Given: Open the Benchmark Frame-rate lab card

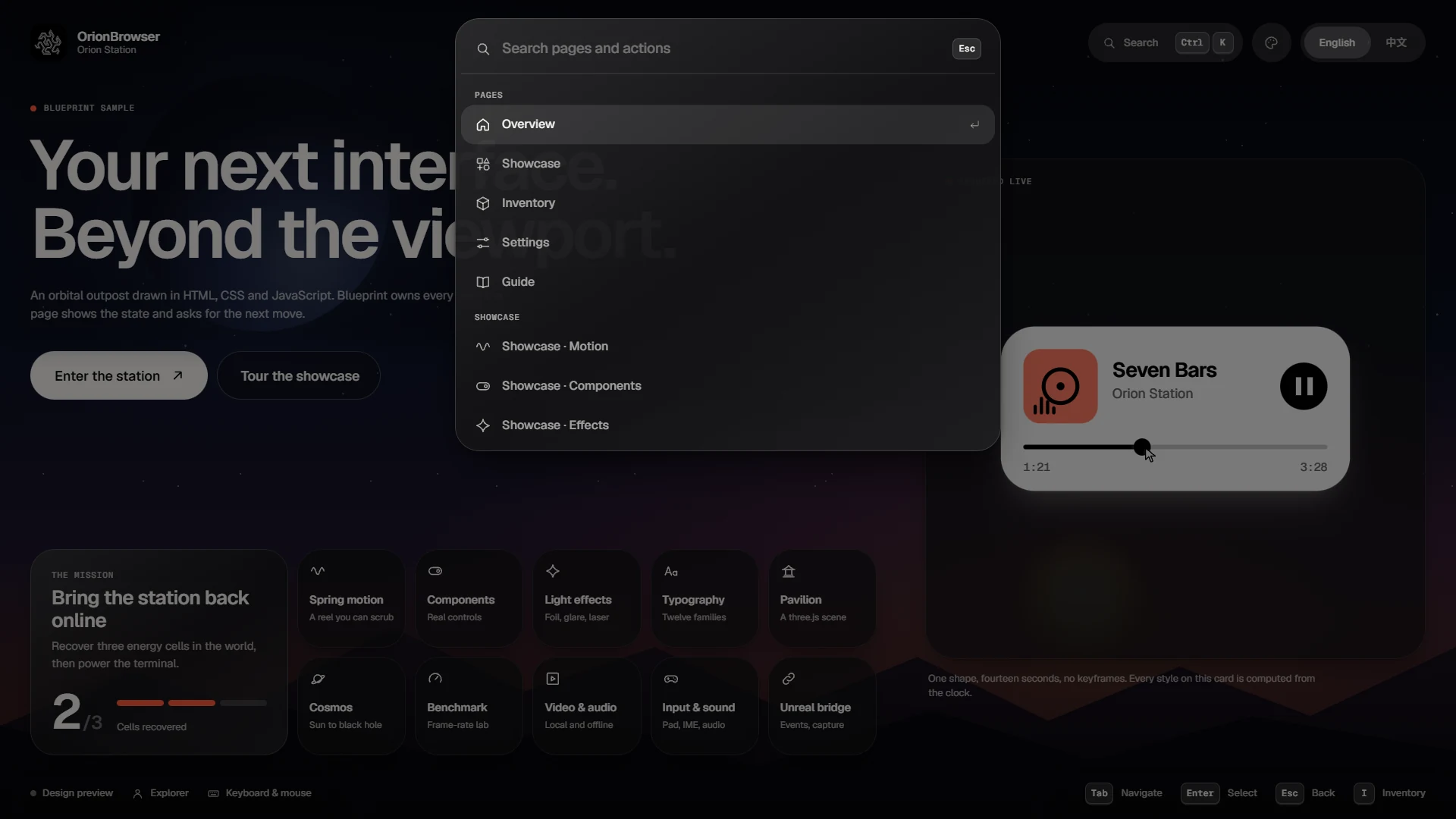Looking at the screenshot, I should click(469, 706).
